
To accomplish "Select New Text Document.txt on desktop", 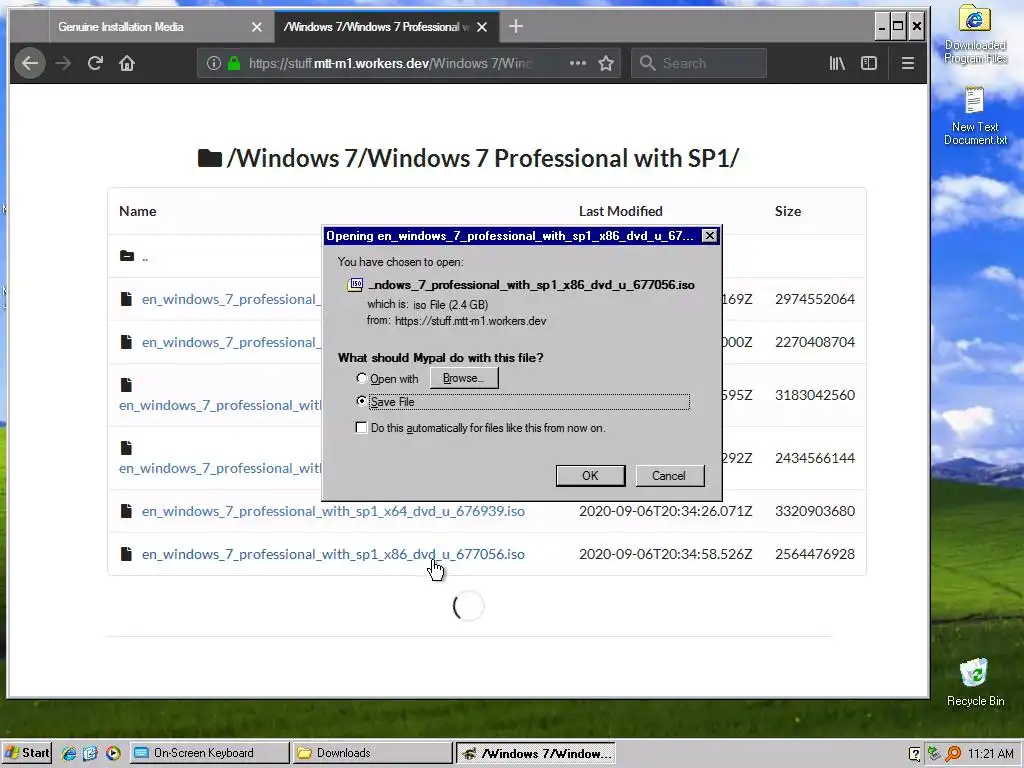I will pos(976,116).
